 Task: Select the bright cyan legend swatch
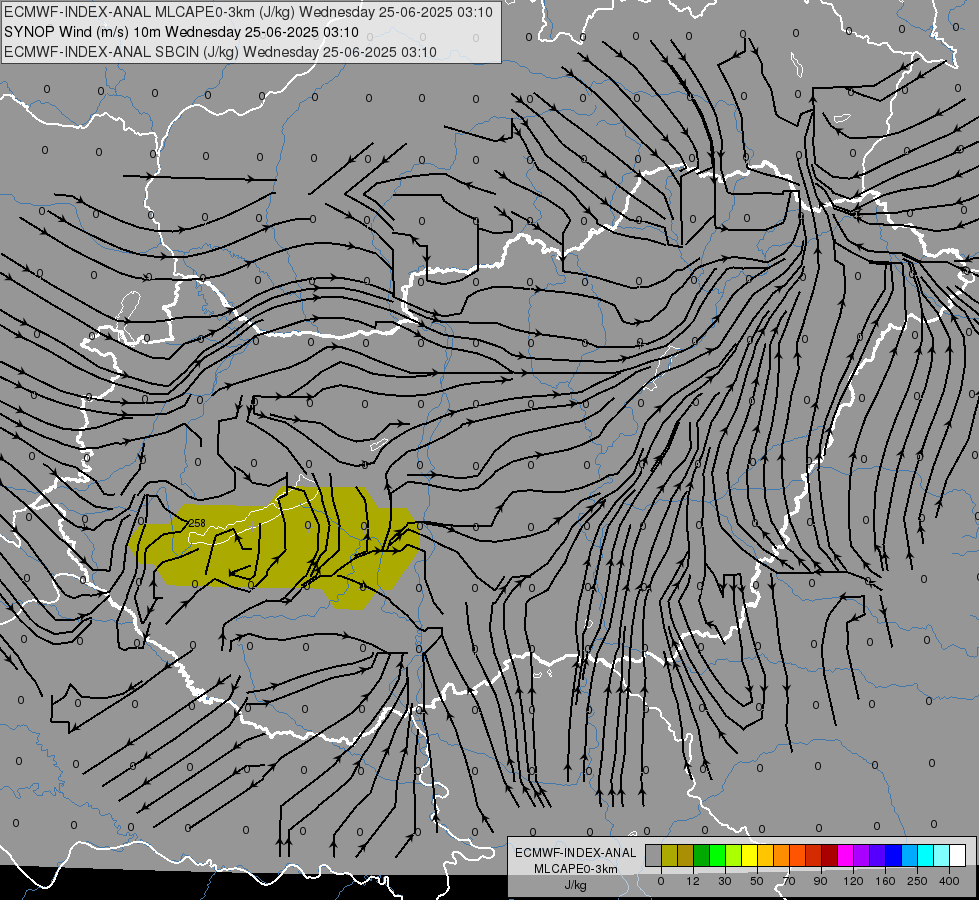click(925, 855)
